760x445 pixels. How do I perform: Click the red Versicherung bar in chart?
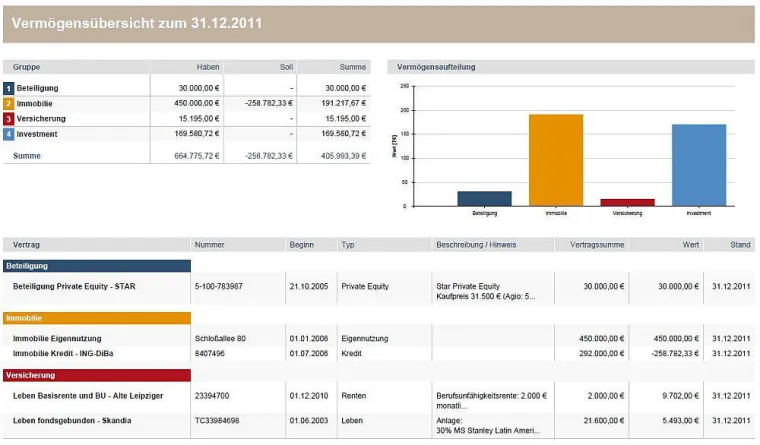click(x=627, y=202)
